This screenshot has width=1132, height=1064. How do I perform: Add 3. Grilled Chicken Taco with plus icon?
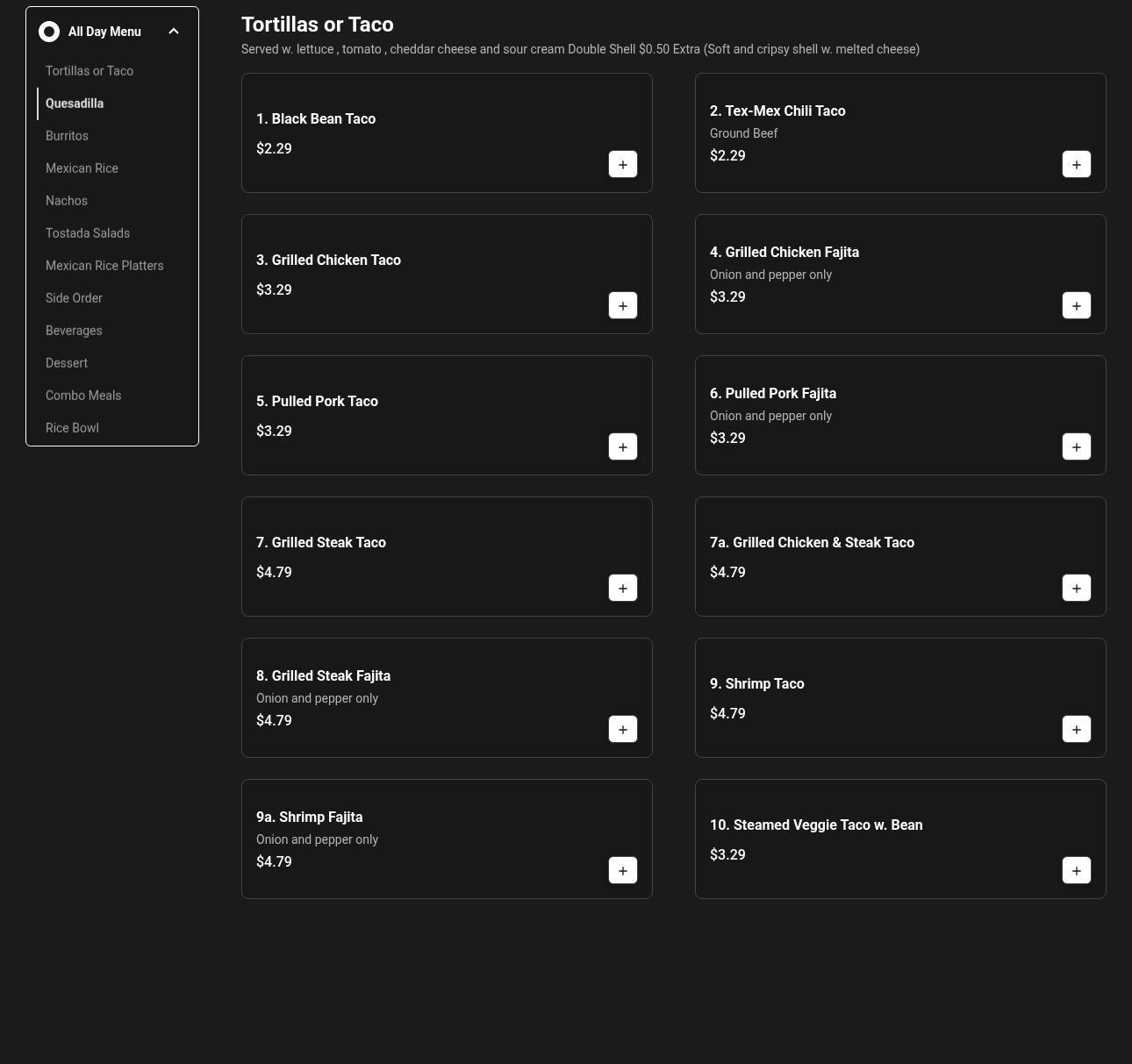(623, 305)
